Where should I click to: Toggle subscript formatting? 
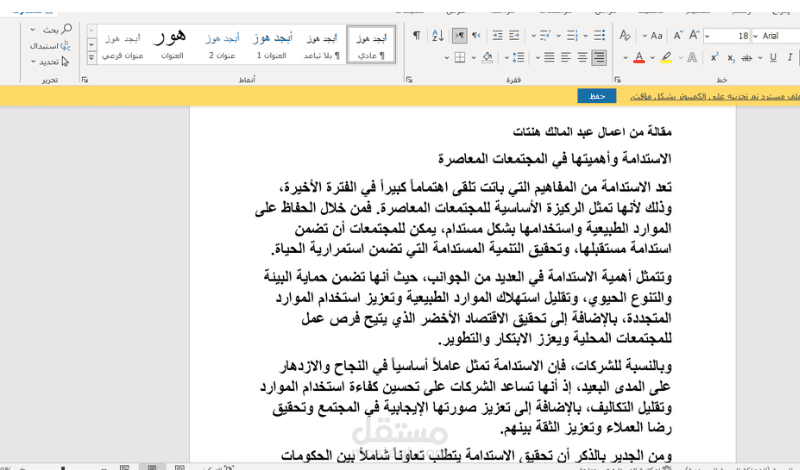[x=731, y=58]
